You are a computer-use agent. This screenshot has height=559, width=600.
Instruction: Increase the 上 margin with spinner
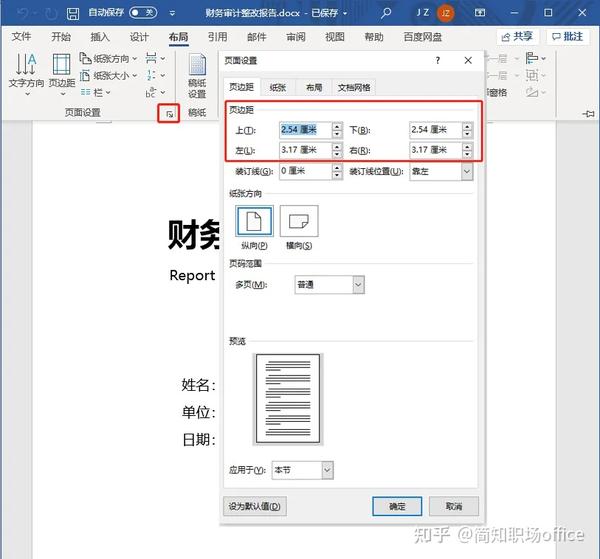(x=337, y=126)
